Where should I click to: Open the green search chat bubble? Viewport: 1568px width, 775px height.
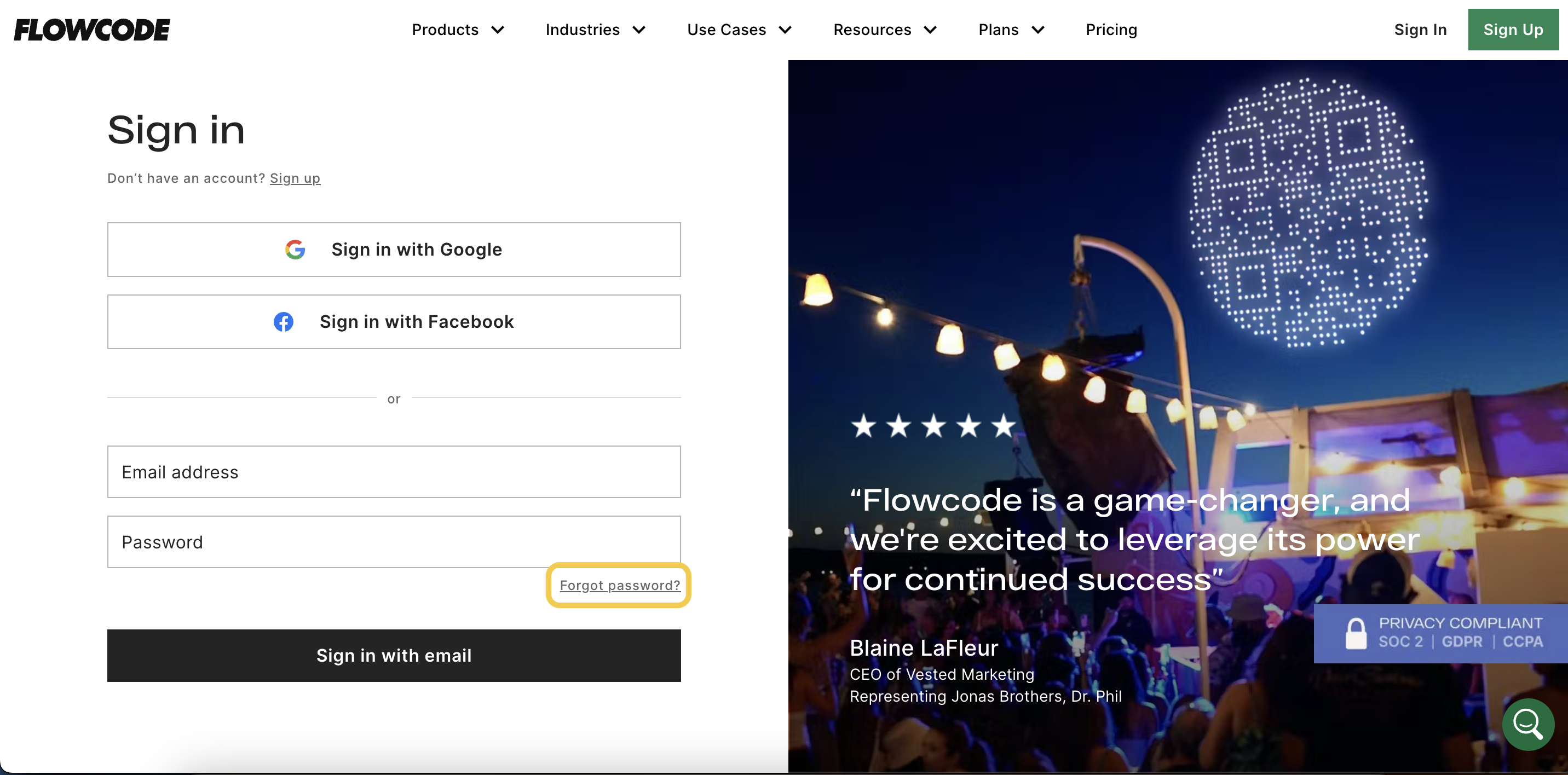point(1528,724)
